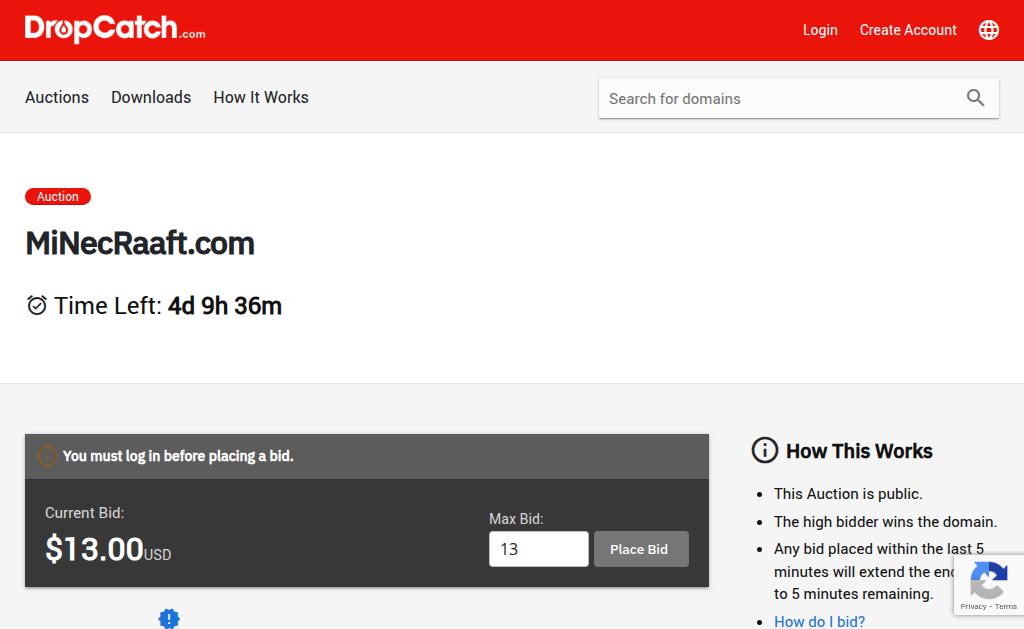The width and height of the screenshot is (1024, 629).
Task: Click the warning icon in login notice
Action: 47,456
